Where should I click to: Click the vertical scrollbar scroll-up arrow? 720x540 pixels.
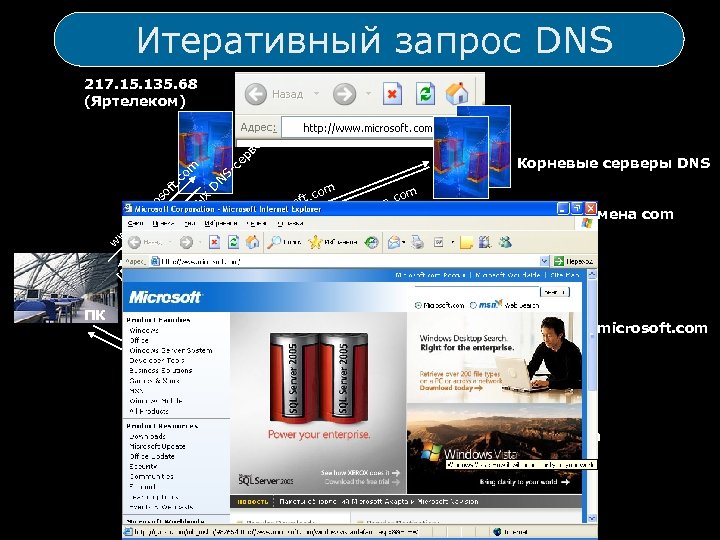[x=592, y=275]
